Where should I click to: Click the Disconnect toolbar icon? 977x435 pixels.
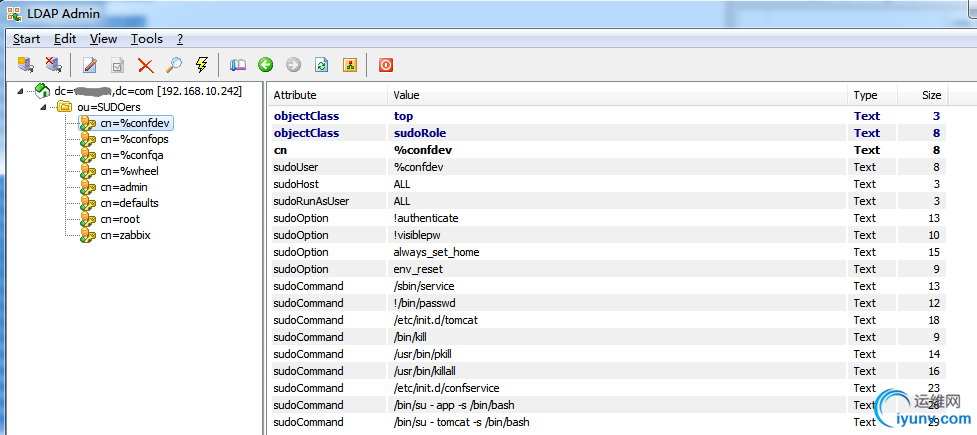52,64
